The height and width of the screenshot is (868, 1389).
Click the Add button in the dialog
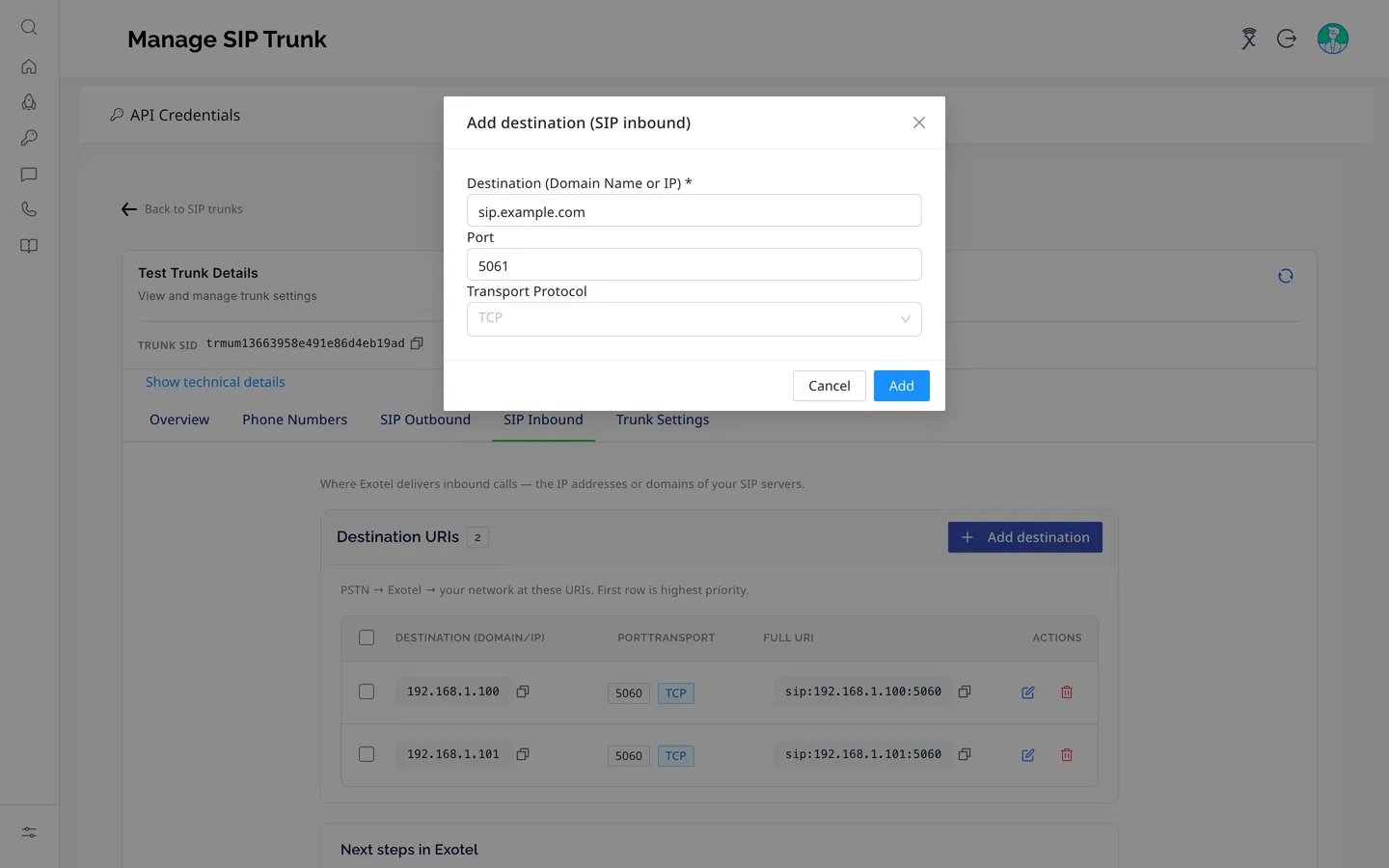902,386
